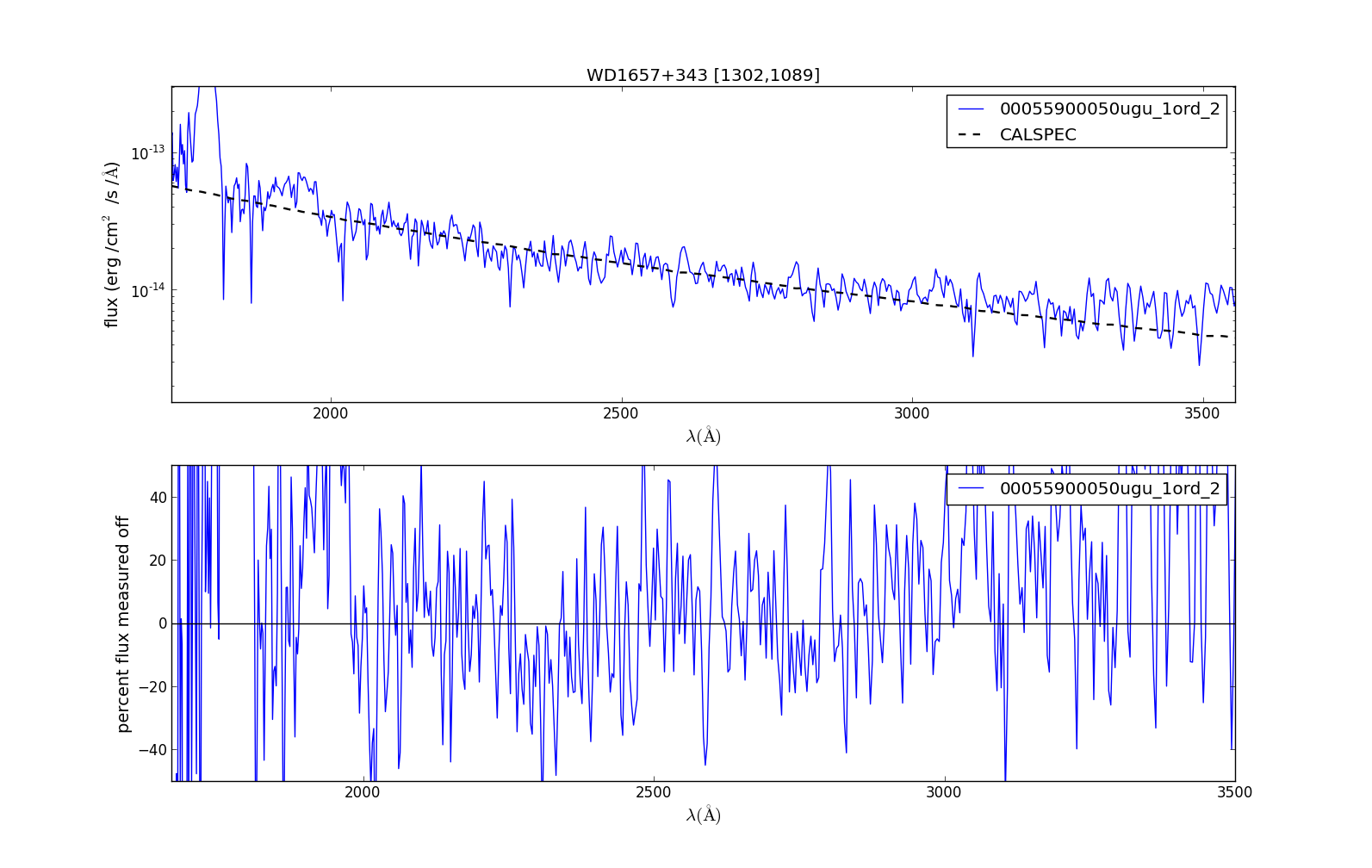Click the 20 y-axis tick label on the bottom plot
This screenshot has width=1372, height=868.
pos(158,561)
